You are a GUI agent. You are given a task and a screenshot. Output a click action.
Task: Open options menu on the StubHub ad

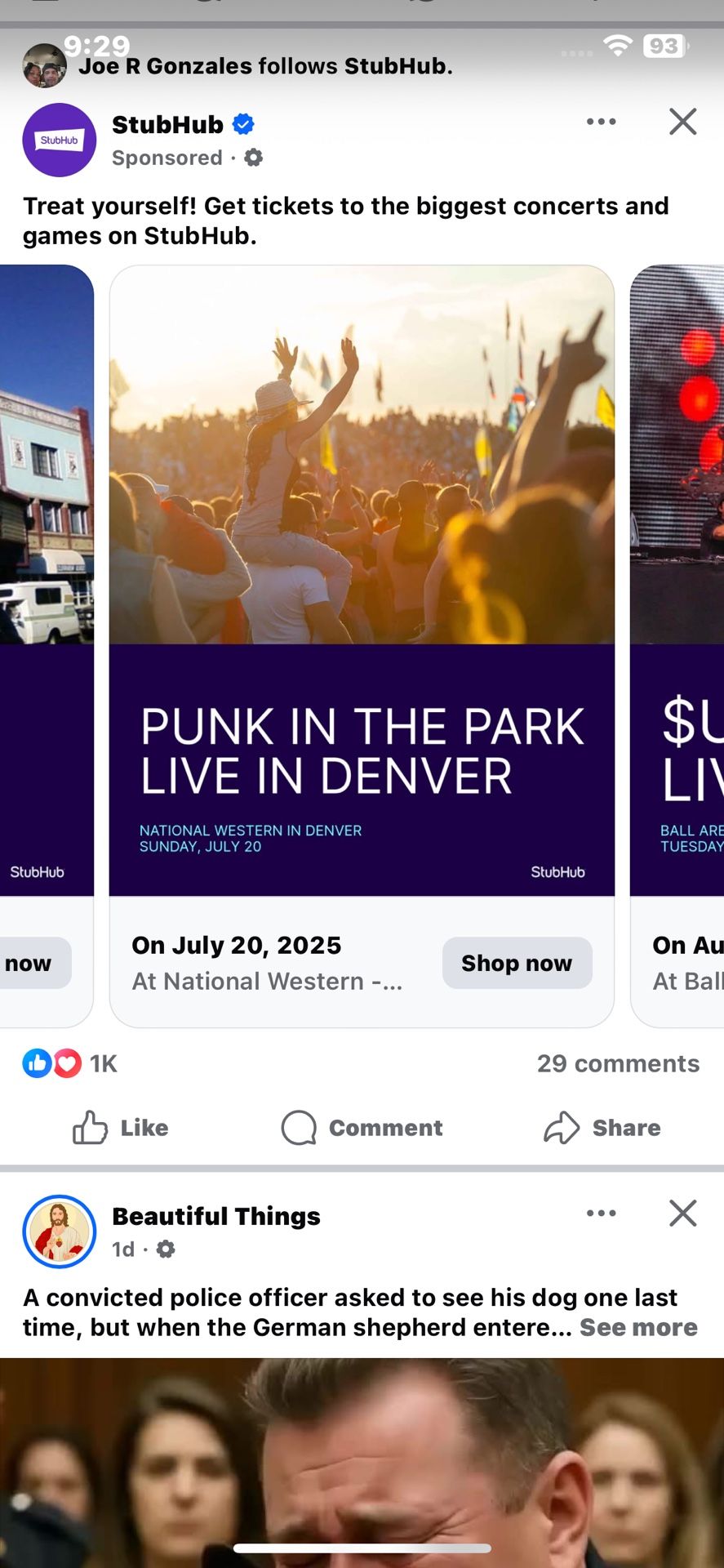tap(600, 121)
